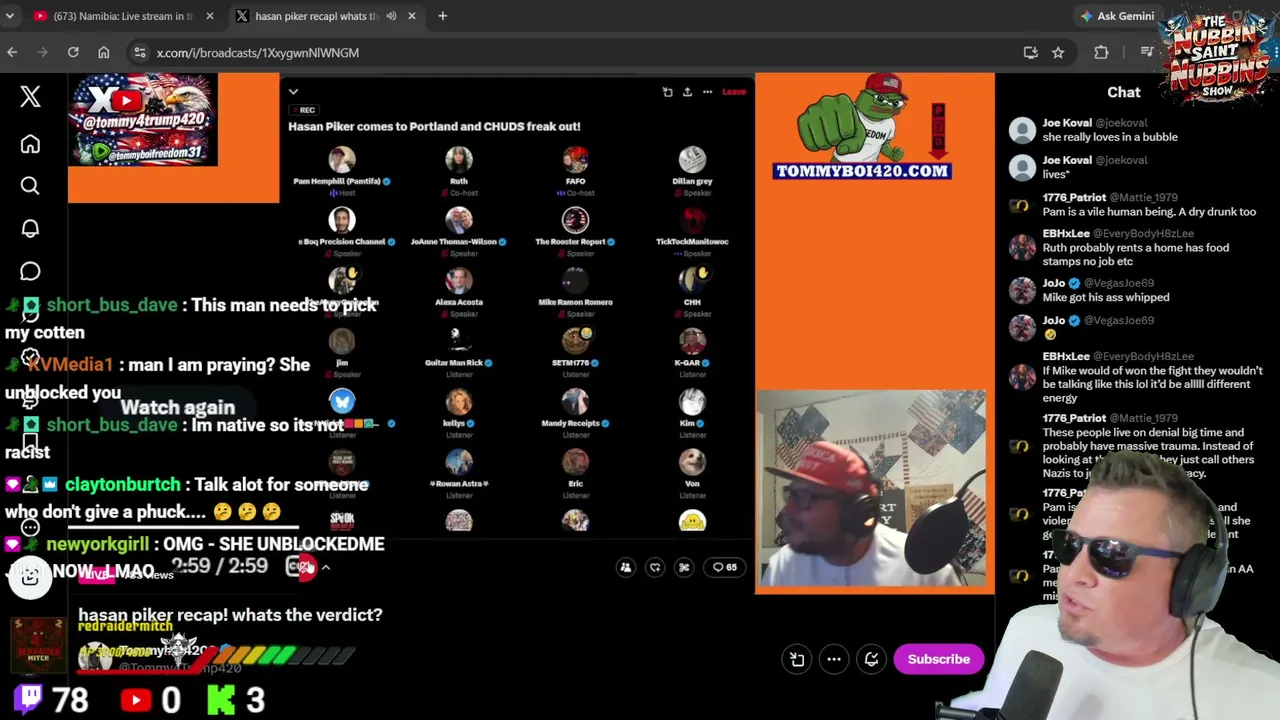Open K-GAR's listener avatar

click(x=692, y=341)
